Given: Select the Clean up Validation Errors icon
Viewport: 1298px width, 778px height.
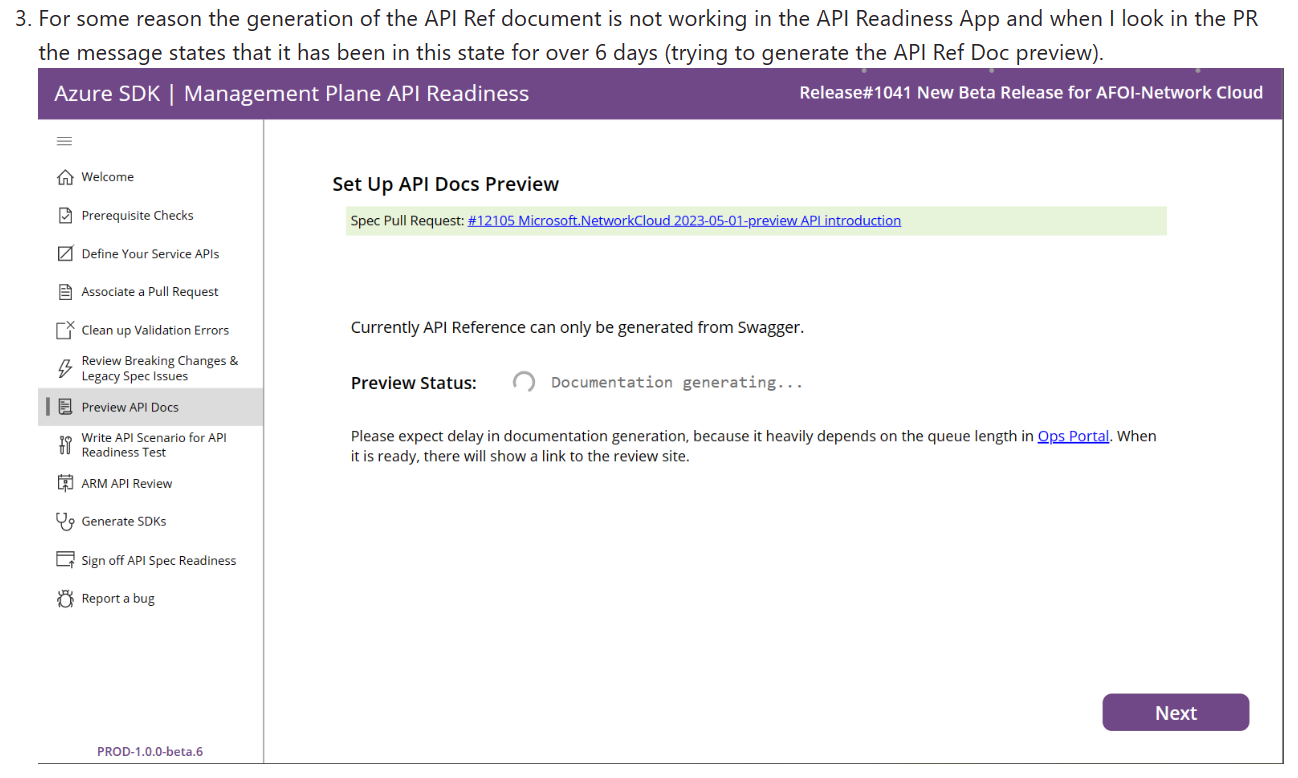Looking at the screenshot, I should (65, 329).
